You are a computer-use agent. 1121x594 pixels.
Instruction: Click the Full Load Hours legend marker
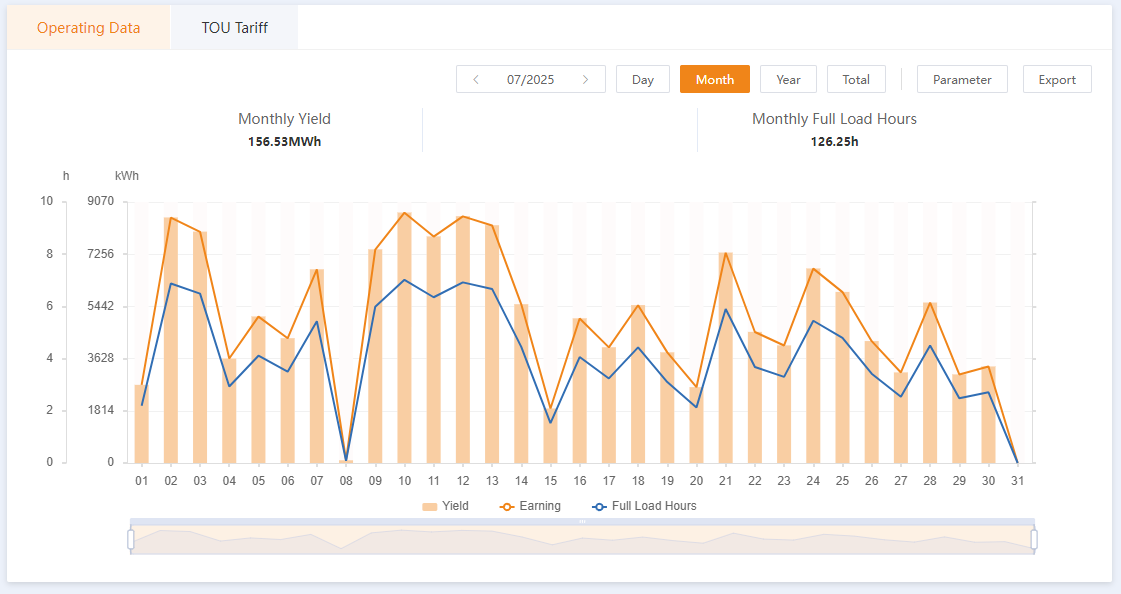(x=599, y=506)
